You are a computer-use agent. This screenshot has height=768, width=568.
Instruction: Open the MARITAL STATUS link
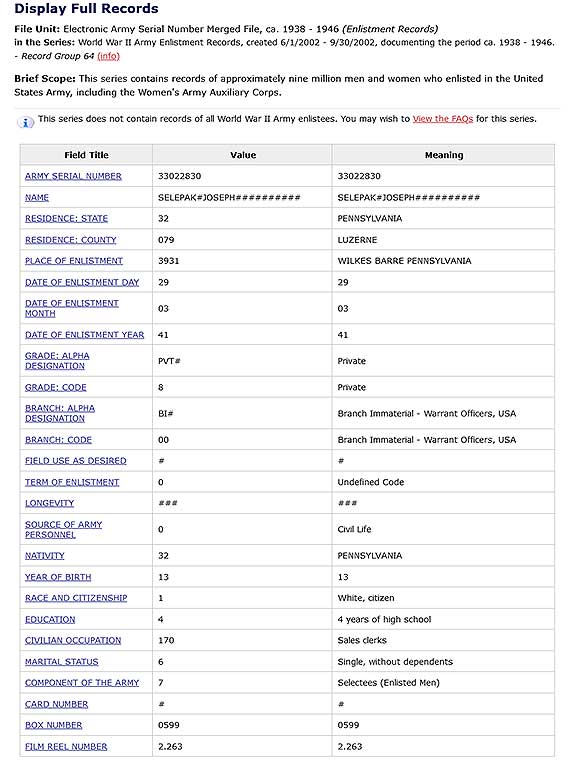61,662
